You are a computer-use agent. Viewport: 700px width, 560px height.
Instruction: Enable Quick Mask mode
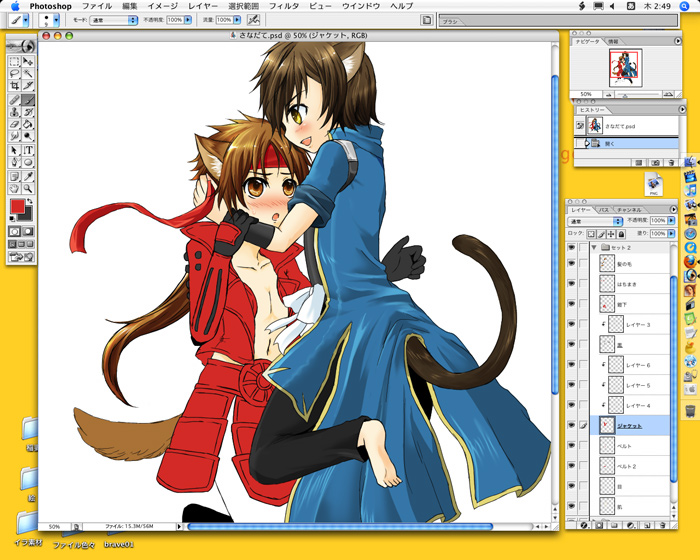(x=28, y=231)
